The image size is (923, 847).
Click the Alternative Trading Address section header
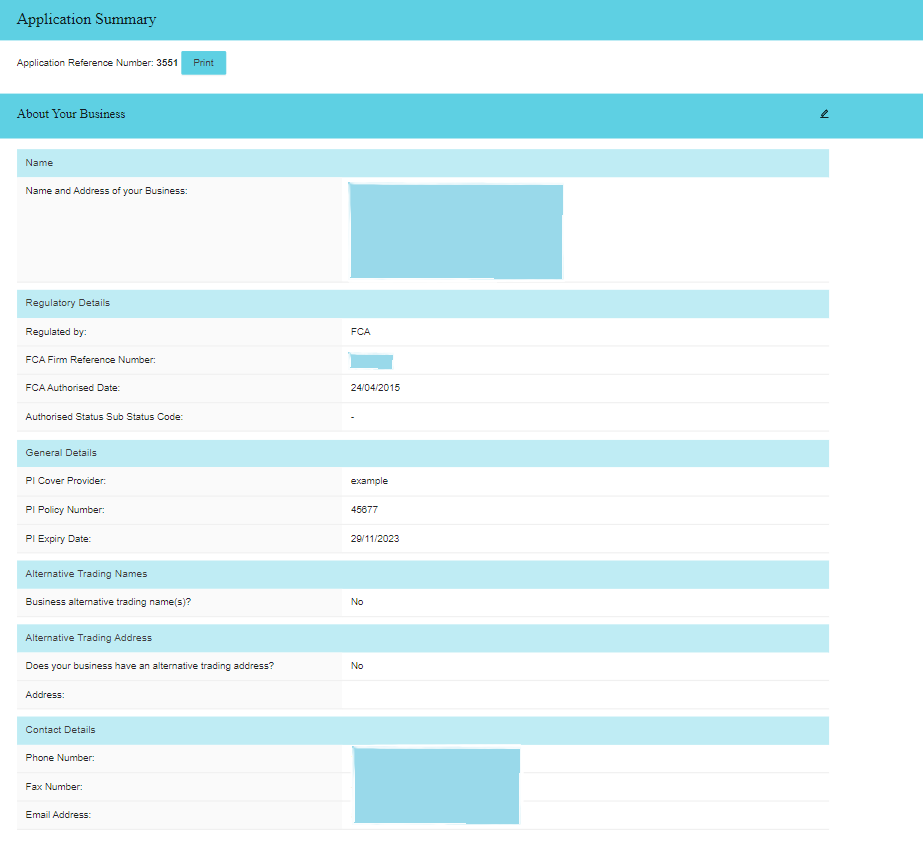(x=420, y=637)
